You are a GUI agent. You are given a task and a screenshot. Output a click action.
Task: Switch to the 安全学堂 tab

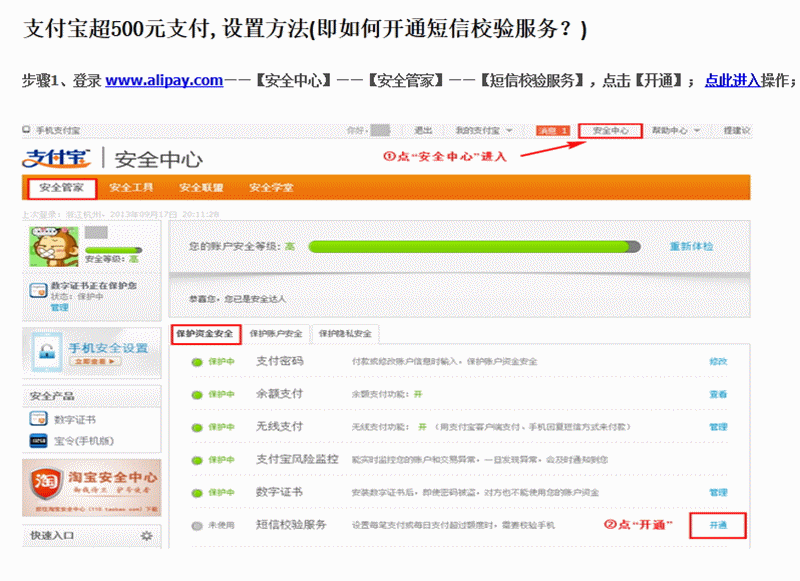coord(271,187)
